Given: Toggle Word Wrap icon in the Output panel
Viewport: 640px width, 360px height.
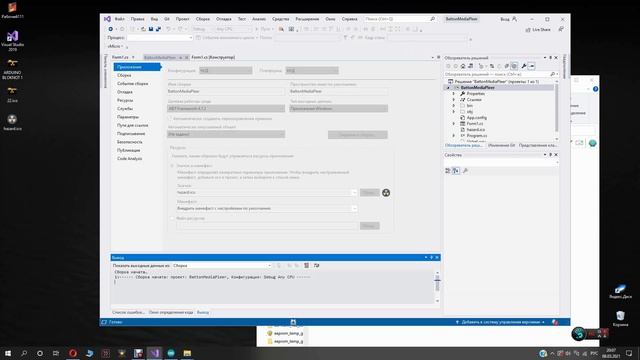Looking at the screenshot, I should coord(316,265).
